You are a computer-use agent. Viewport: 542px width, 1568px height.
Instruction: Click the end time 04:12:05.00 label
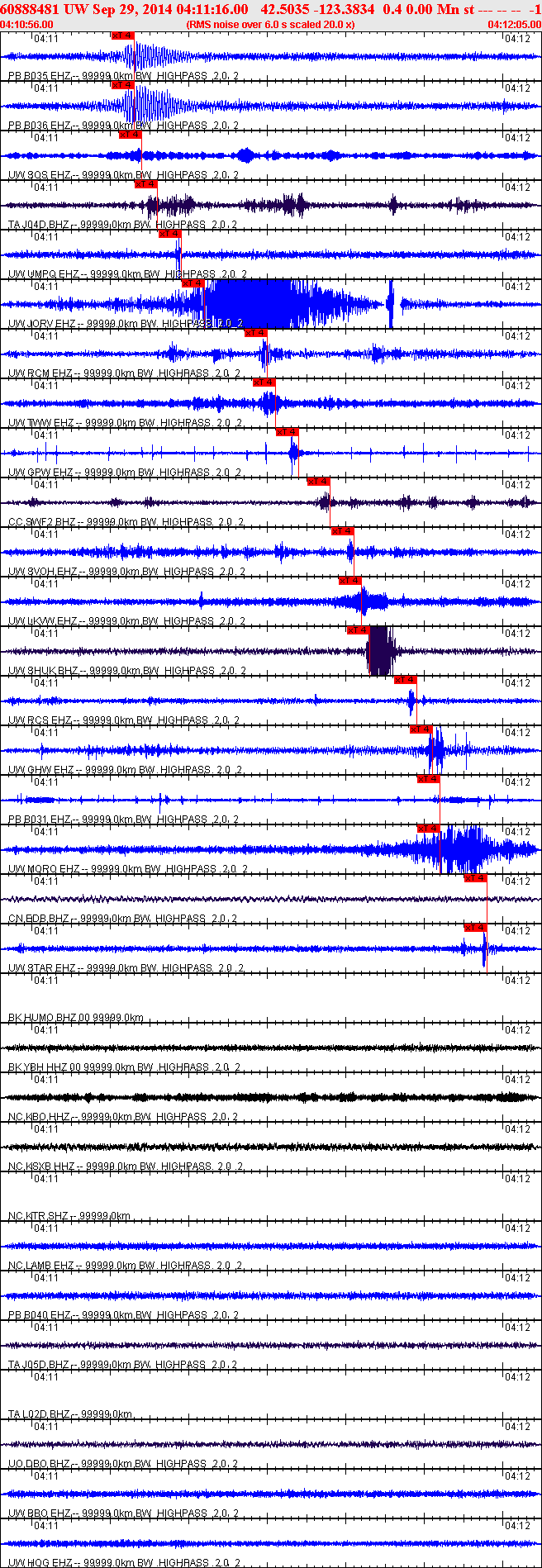pos(514,25)
